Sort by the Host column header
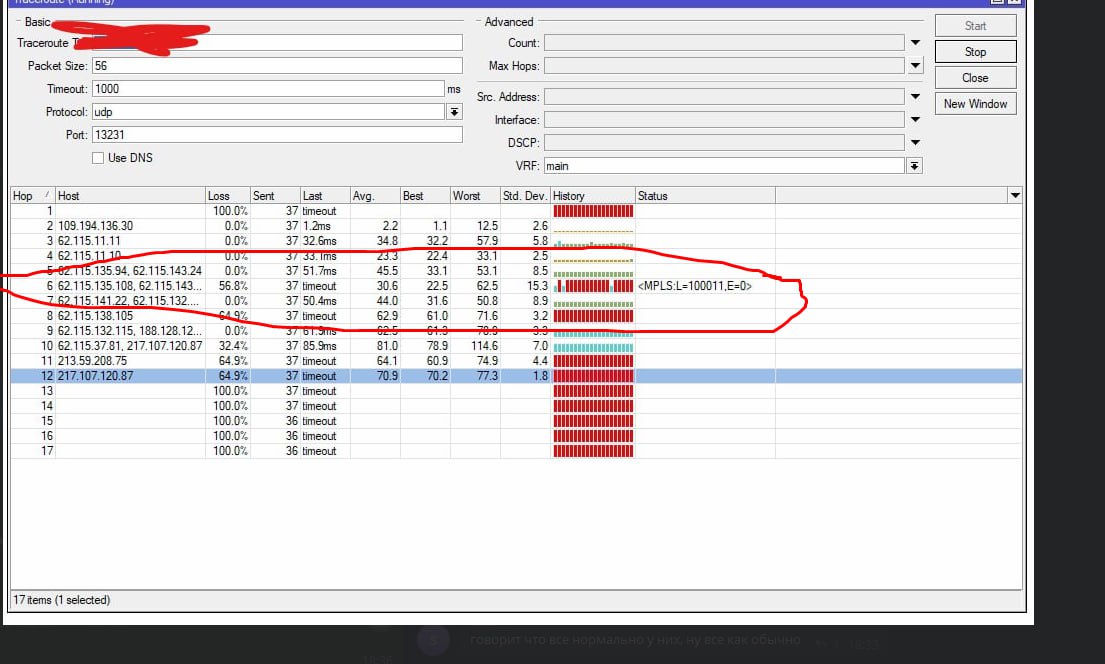1105x664 pixels. [130, 195]
